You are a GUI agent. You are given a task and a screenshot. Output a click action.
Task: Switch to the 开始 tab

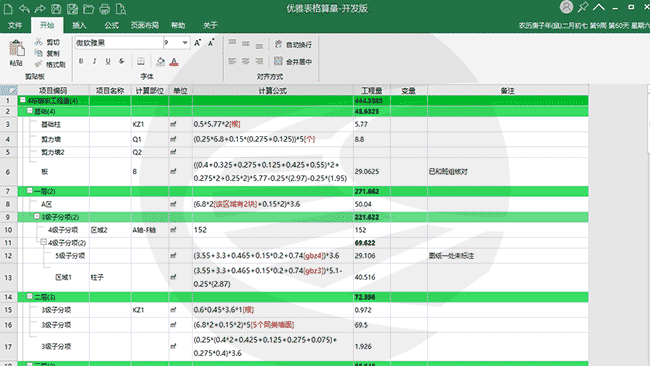click(x=47, y=25)
